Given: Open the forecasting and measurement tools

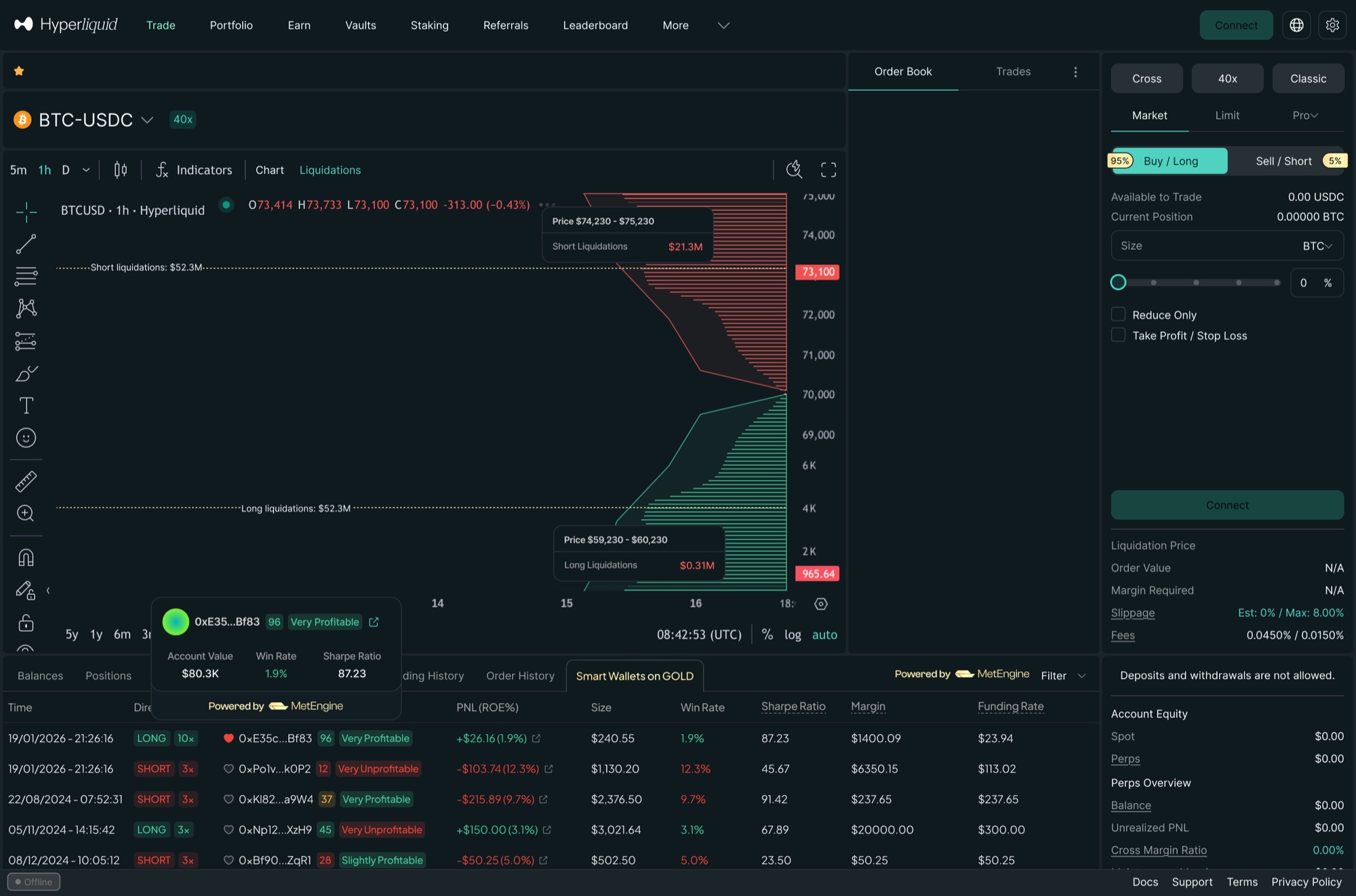Looking at the screenshot, I should point(26,341).
